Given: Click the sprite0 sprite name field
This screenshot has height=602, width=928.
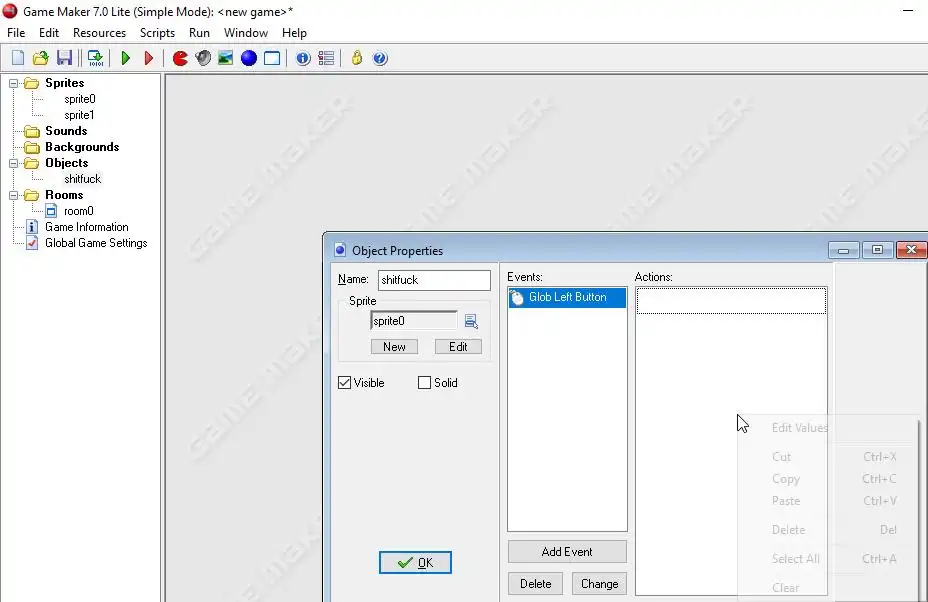Looking at the screenshot, I should pos(414,321).
